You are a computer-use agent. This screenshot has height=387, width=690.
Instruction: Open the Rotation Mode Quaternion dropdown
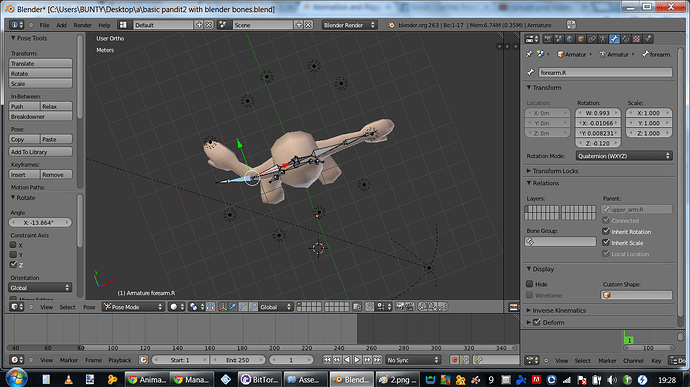[x=624, y=156]
